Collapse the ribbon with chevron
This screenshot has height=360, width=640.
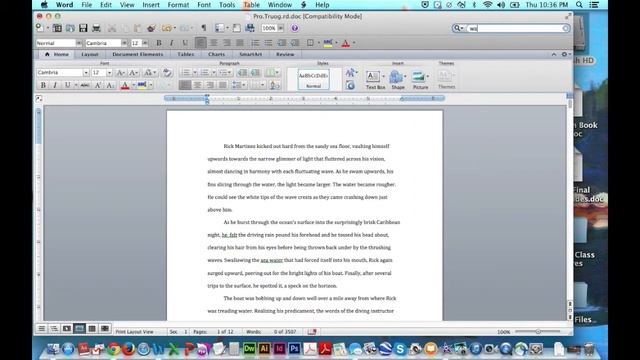point(553,54)
